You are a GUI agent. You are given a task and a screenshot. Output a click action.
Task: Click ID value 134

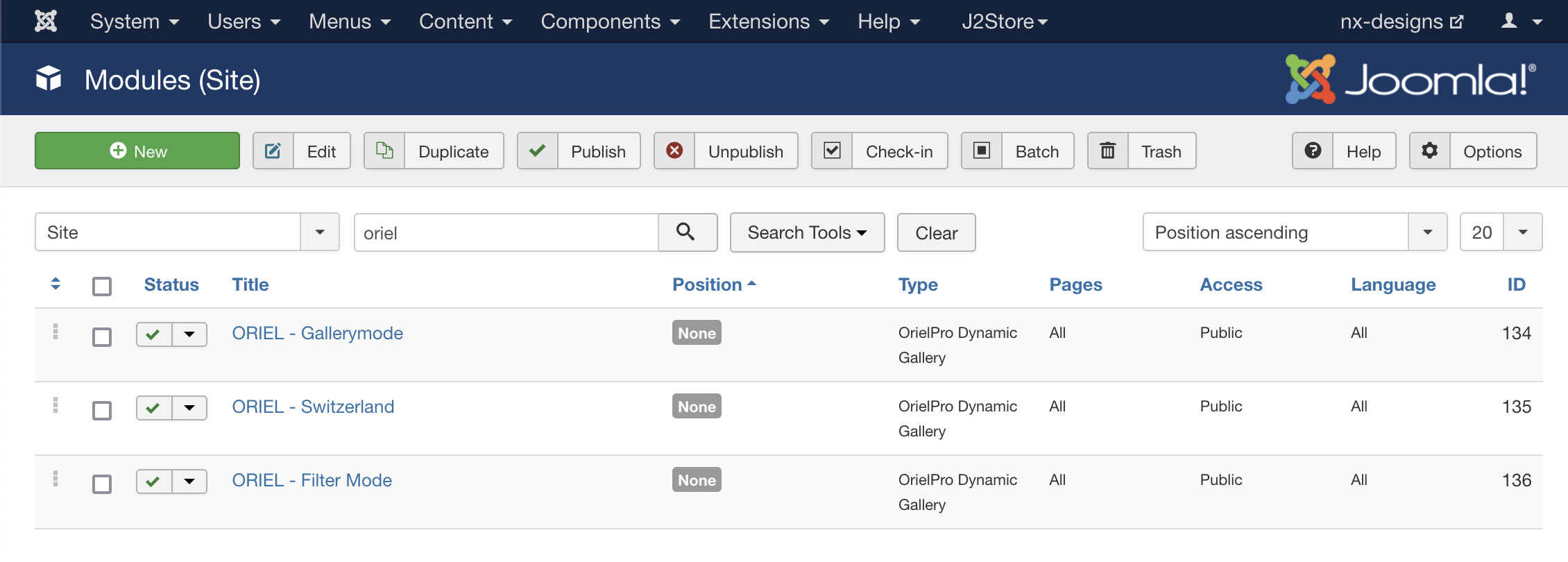(1517, 333)
